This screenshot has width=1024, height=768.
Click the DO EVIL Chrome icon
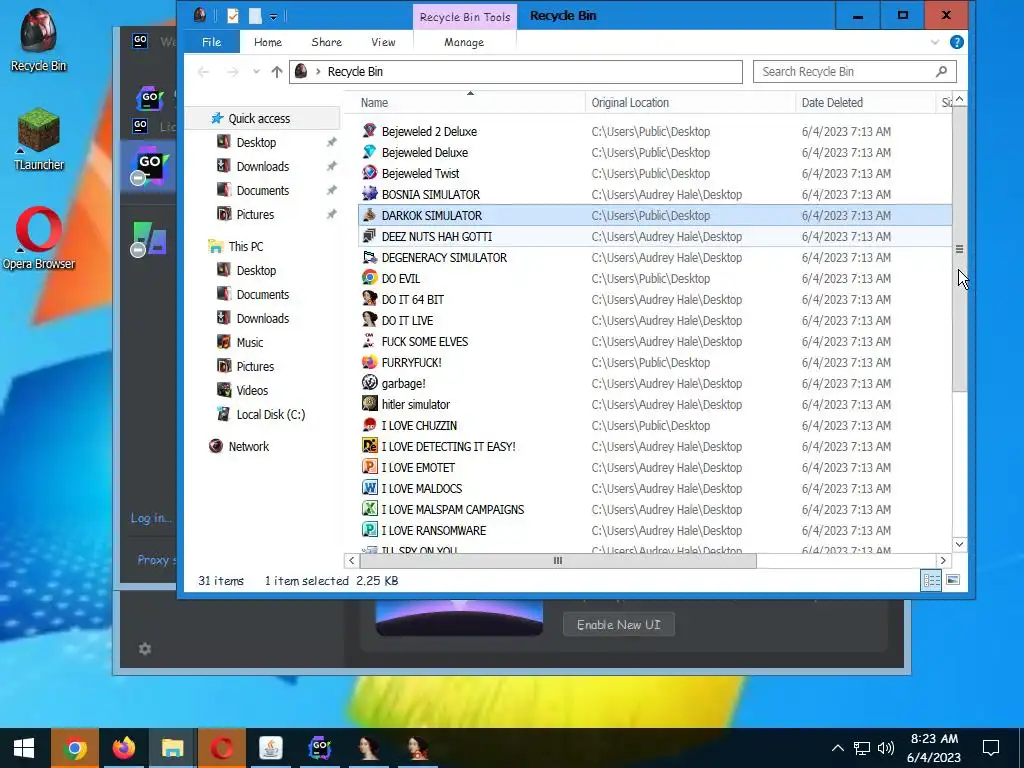[x=370, y=278]
